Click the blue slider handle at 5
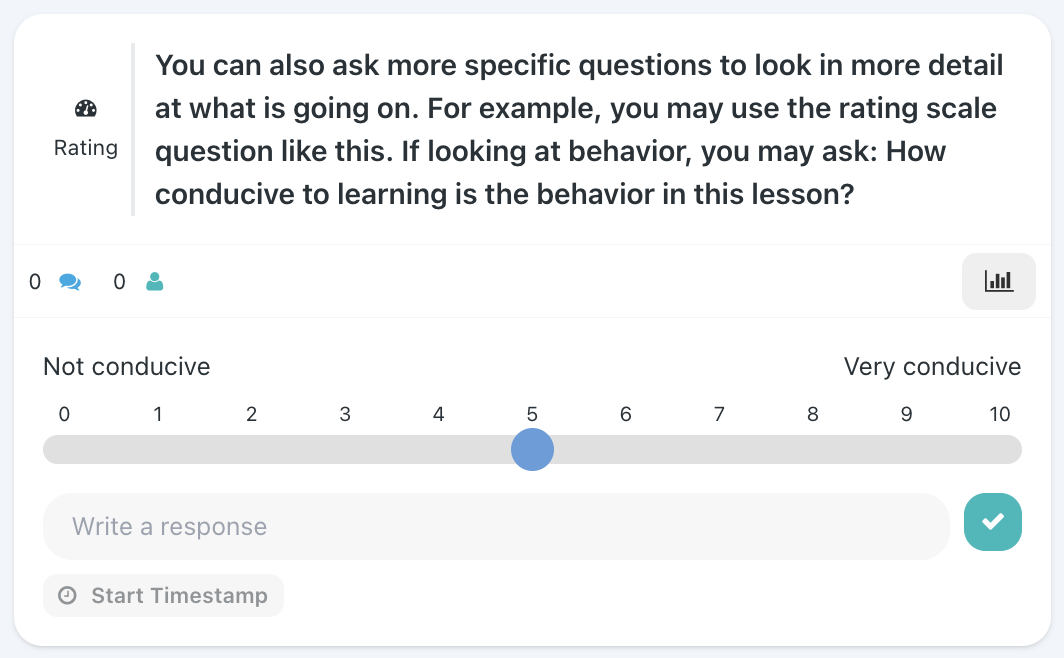The height and width of the screenshot is (658, 1064). tap(533, 449)
